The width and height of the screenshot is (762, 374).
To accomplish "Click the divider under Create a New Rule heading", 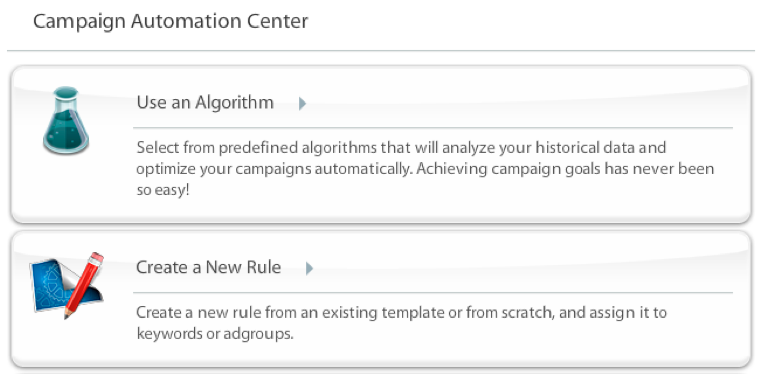I will [433, 292].
